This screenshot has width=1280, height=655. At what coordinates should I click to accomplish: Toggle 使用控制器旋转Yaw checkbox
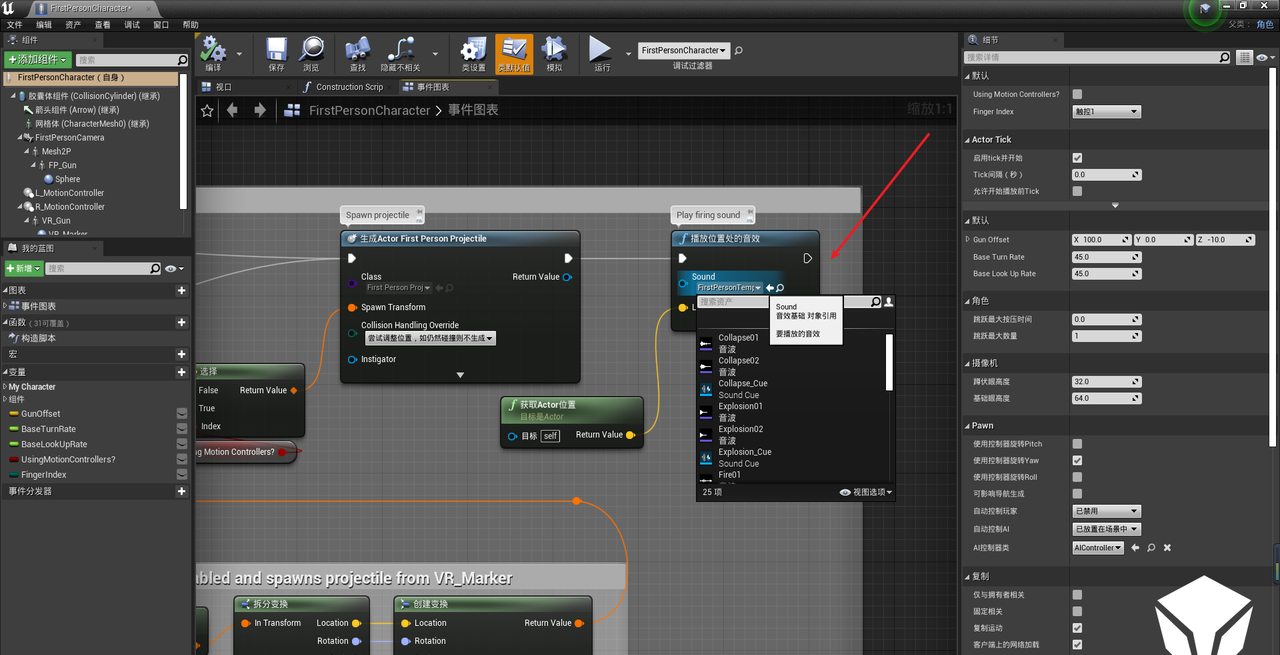click(x=1077, y=461)
